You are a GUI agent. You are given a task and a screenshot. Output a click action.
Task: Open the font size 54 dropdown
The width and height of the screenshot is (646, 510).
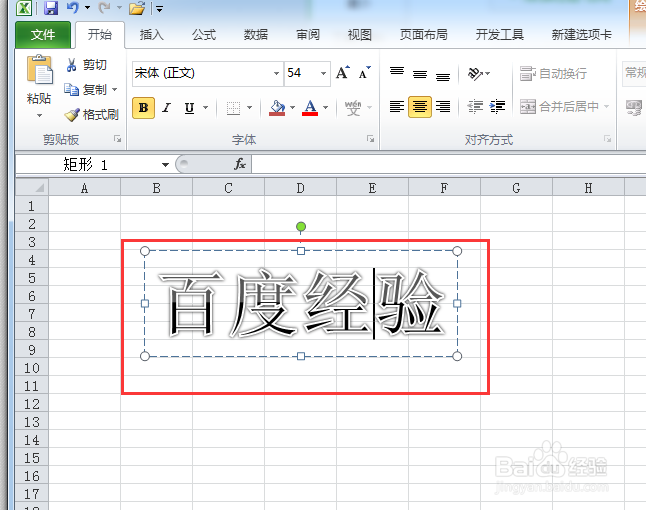tap(323, 73)
